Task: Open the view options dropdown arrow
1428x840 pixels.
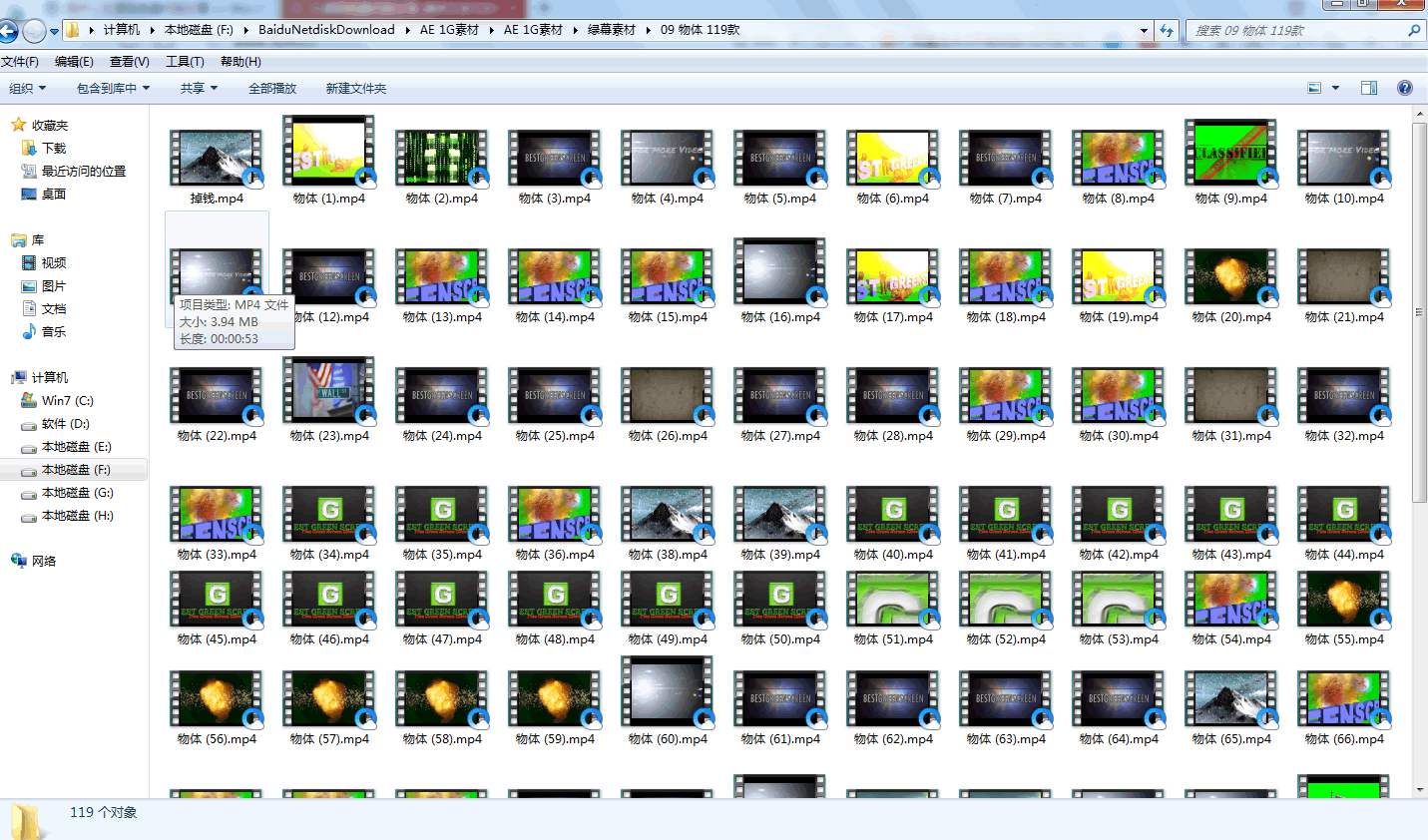Action: click(x=1335, y=88)
